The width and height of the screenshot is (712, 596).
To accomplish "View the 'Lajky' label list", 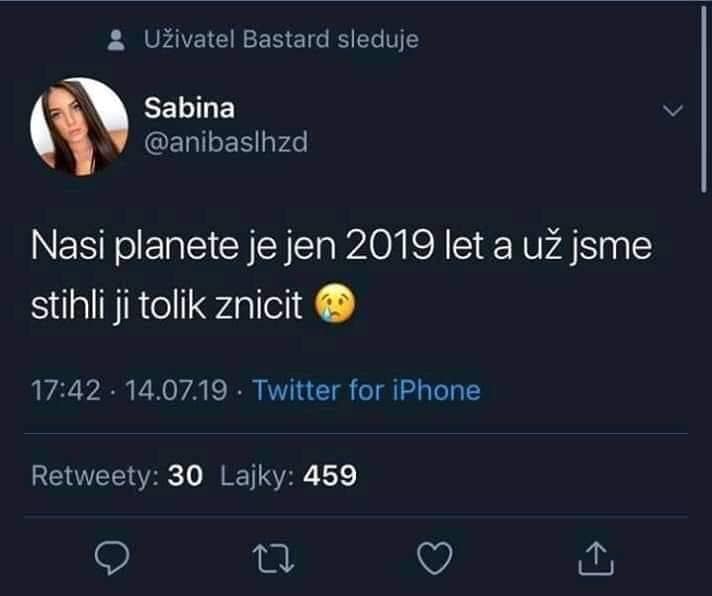I will coord(257,476).
